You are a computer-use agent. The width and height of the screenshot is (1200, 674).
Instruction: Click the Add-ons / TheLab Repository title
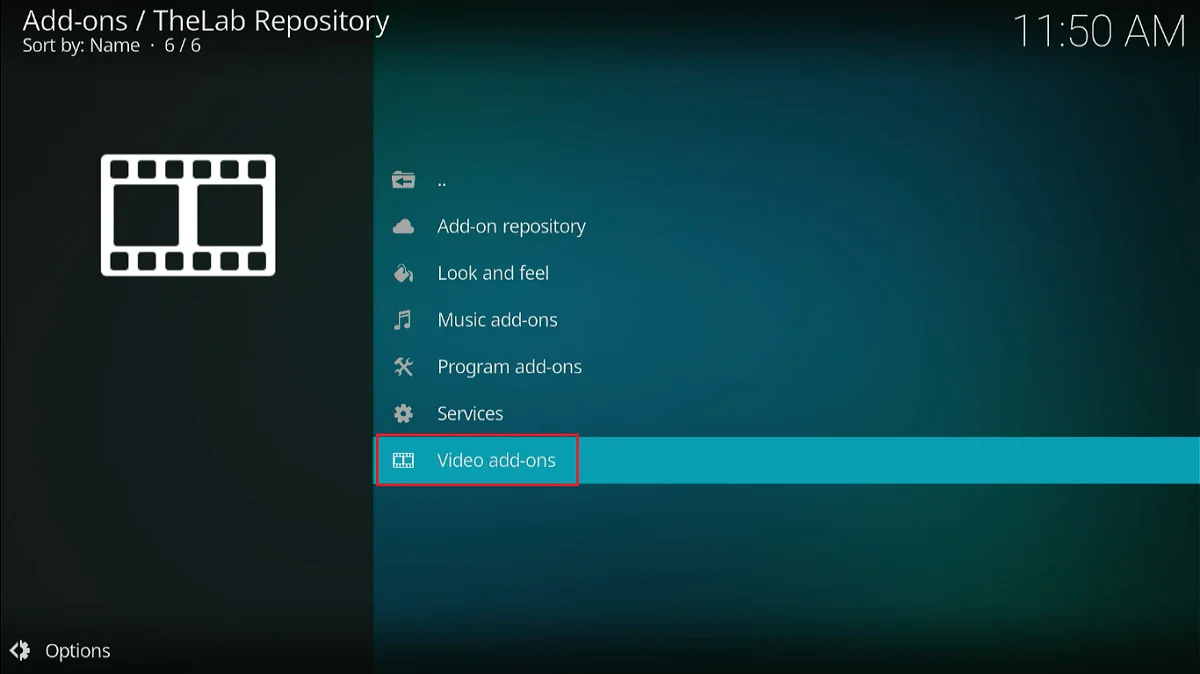click(x=206, y=20)
